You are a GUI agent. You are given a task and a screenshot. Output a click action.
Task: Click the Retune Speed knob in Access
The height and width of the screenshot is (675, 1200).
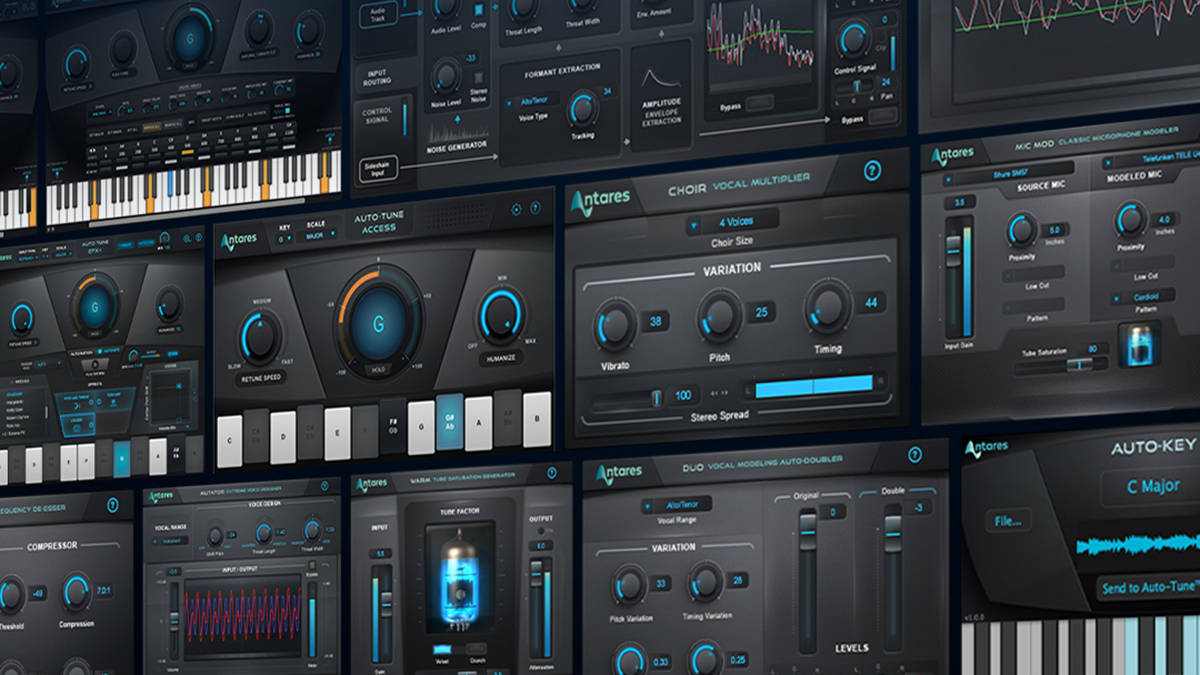(258, 337)
